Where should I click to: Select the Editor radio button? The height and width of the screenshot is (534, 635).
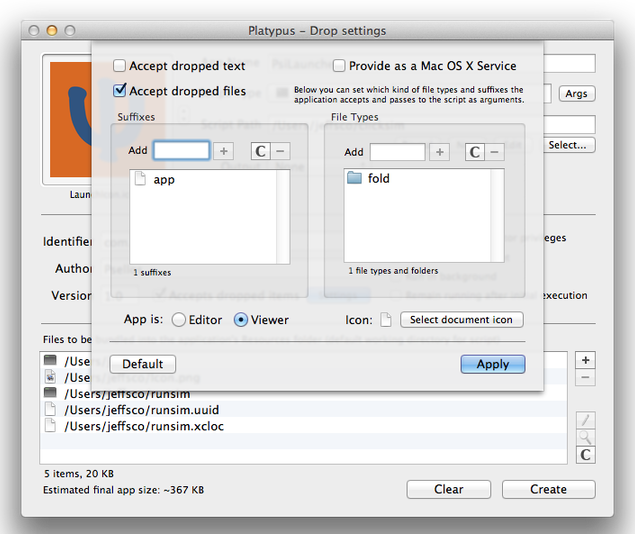(x=179, y=320)
